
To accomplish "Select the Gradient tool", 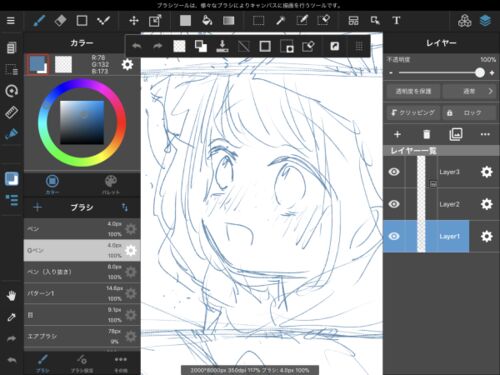I will [229, 21].
